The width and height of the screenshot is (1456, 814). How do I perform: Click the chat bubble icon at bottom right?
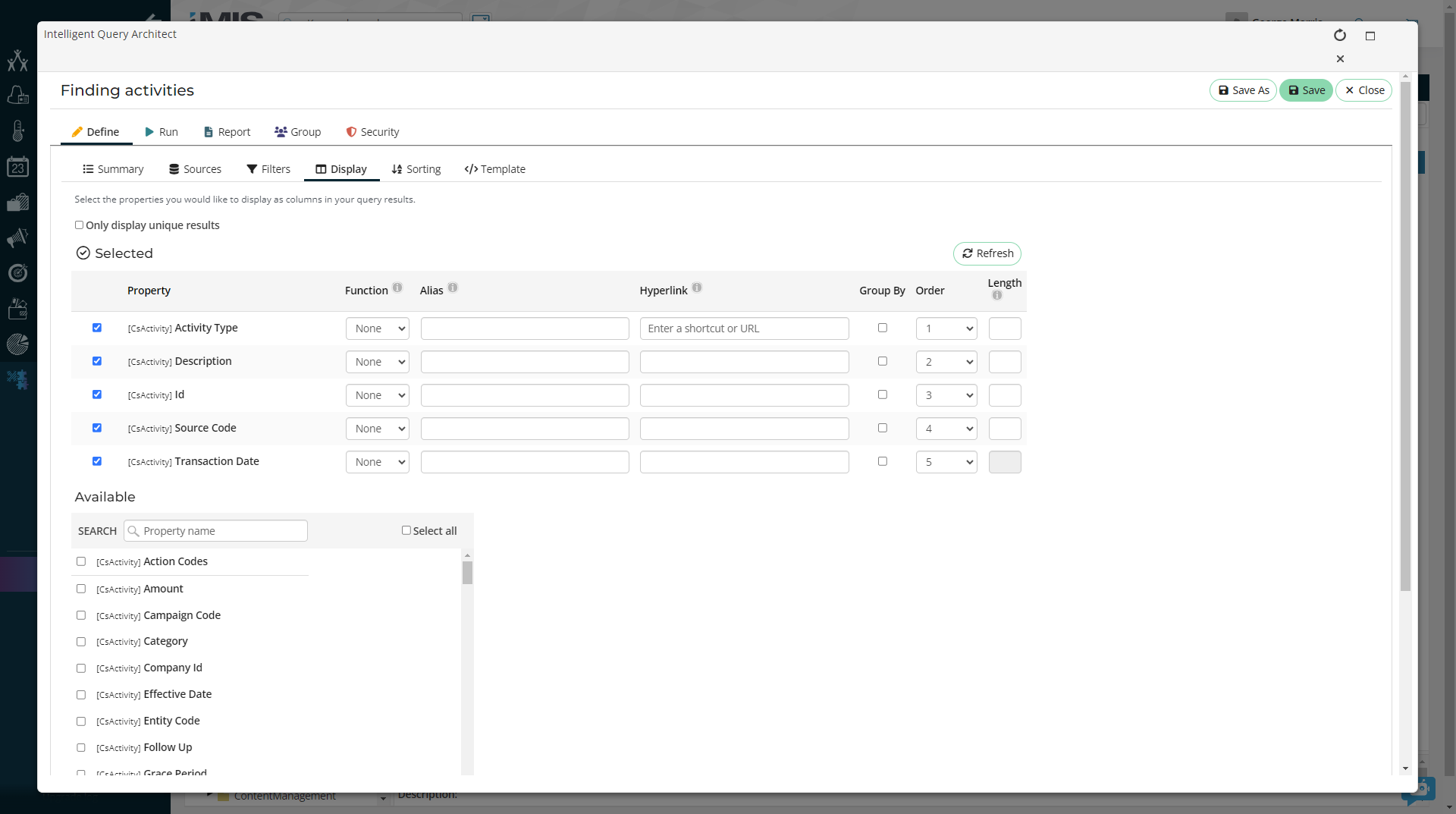1417,790
